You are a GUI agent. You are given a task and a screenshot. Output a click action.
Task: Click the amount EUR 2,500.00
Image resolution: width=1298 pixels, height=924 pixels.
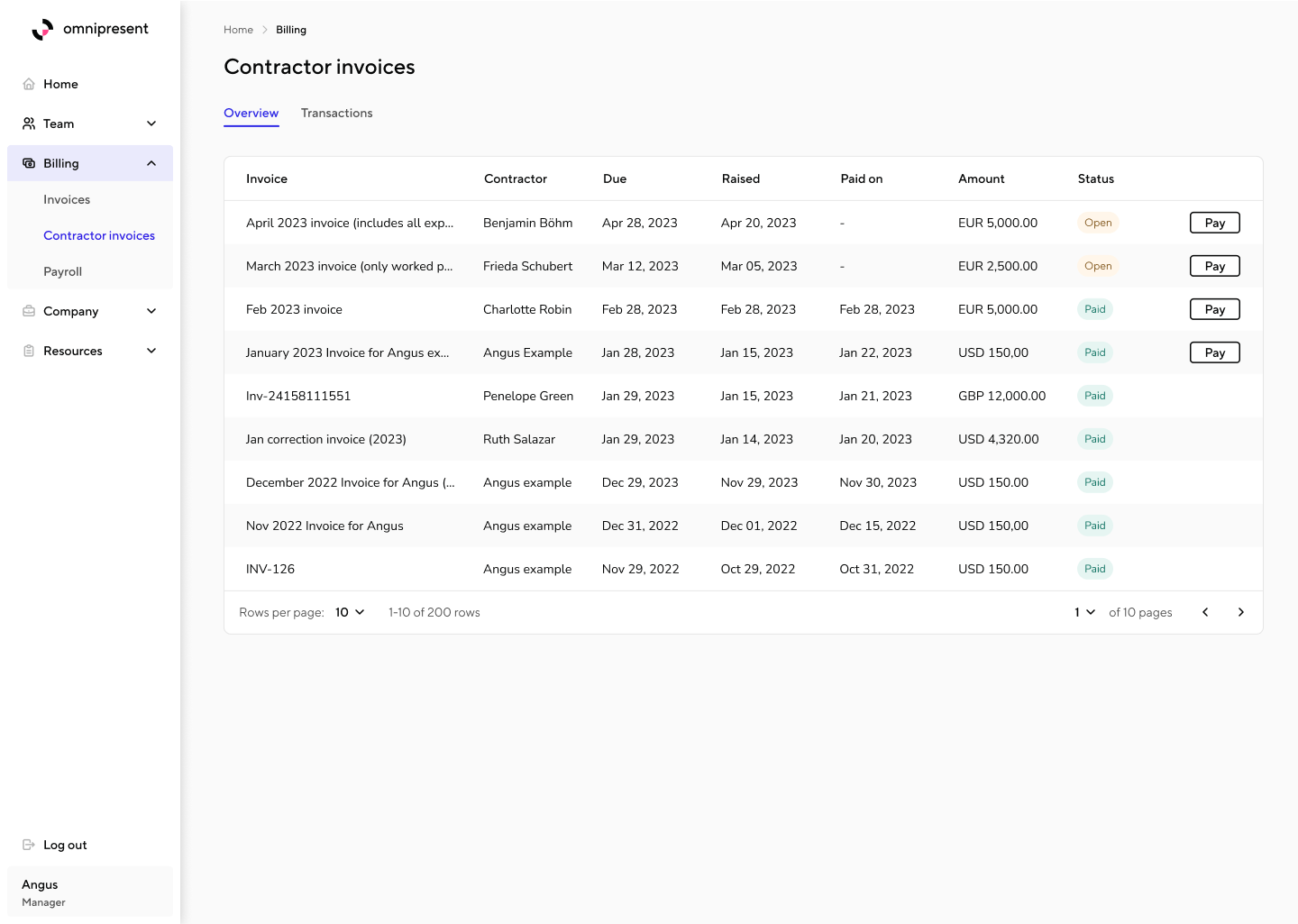point(998,266)
